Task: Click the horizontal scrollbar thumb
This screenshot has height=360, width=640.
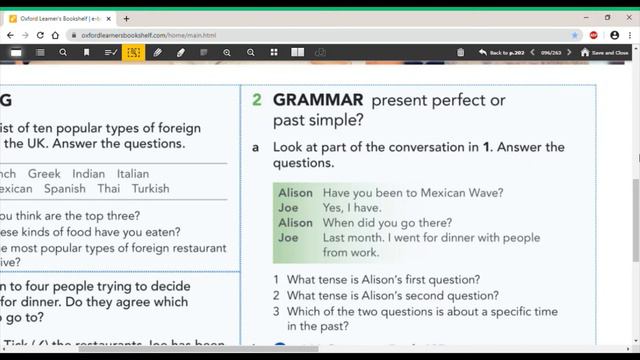Action: [198, 349]
